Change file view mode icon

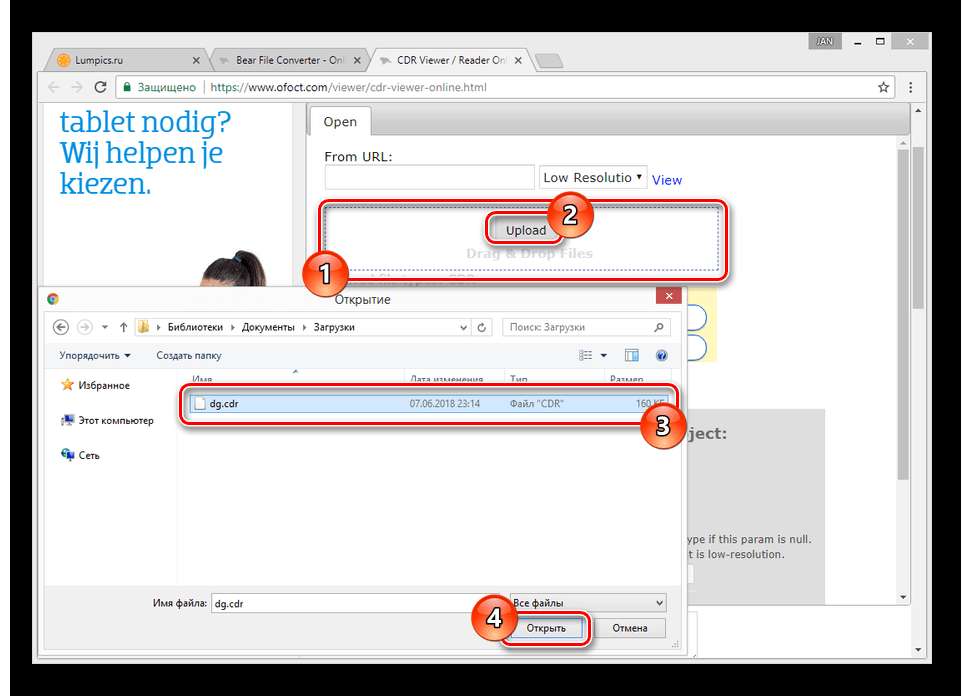[x=585, y=355]
